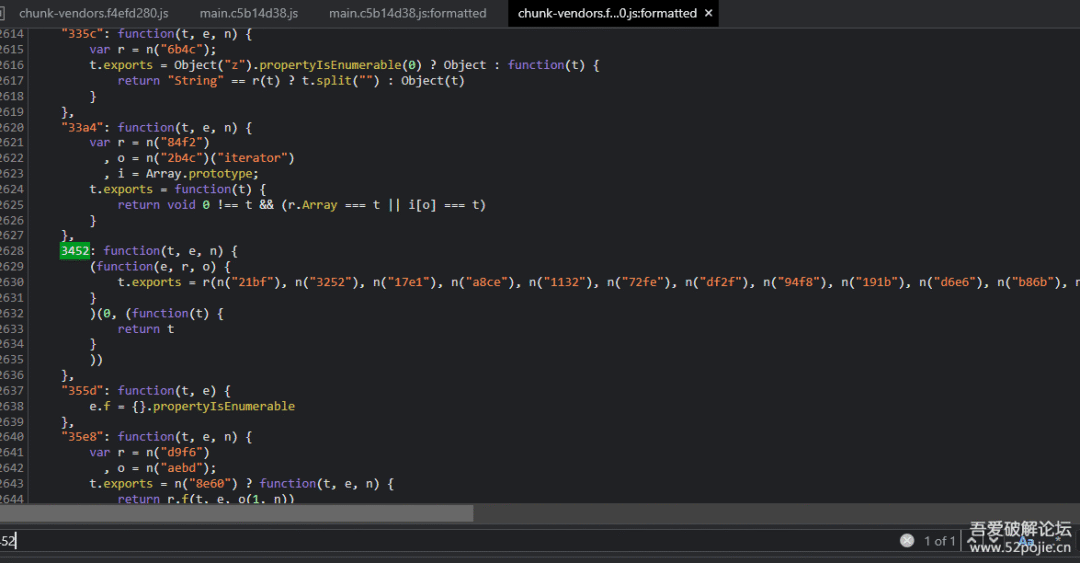Click line number 2620 in gutter

pyautogui.click(x=12, y=127)
